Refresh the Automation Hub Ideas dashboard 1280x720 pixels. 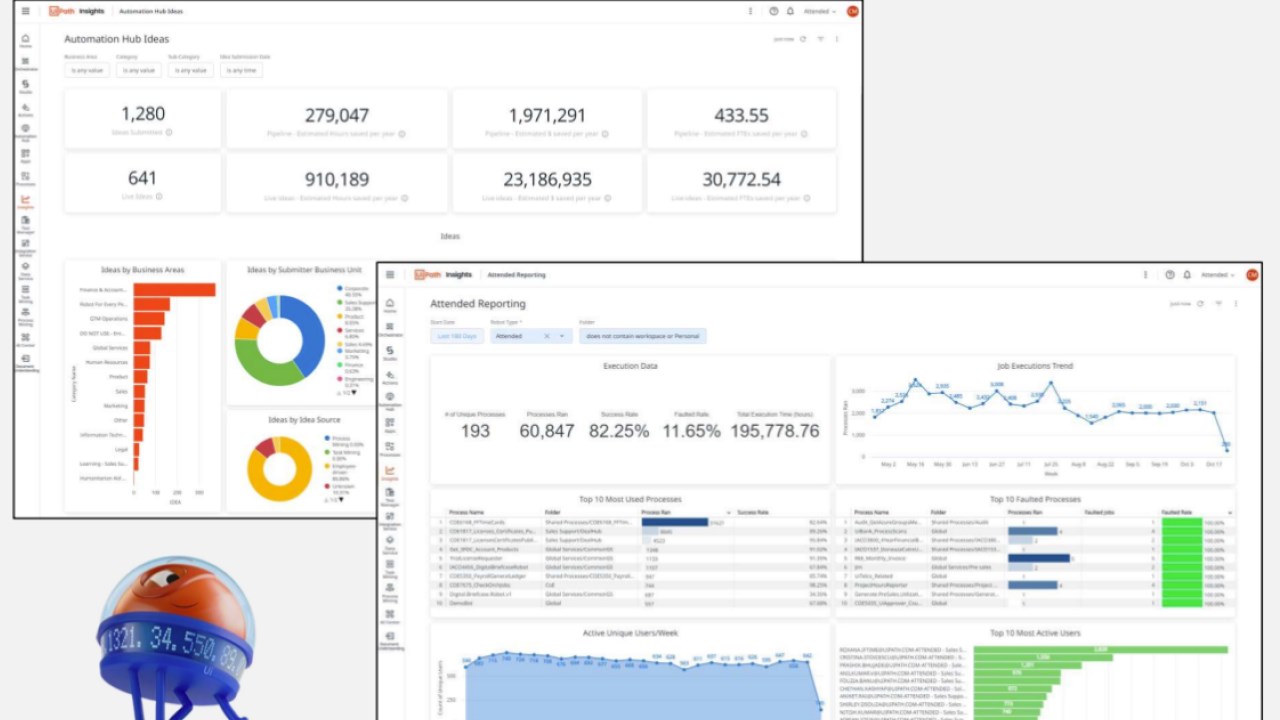click(805, 39)
